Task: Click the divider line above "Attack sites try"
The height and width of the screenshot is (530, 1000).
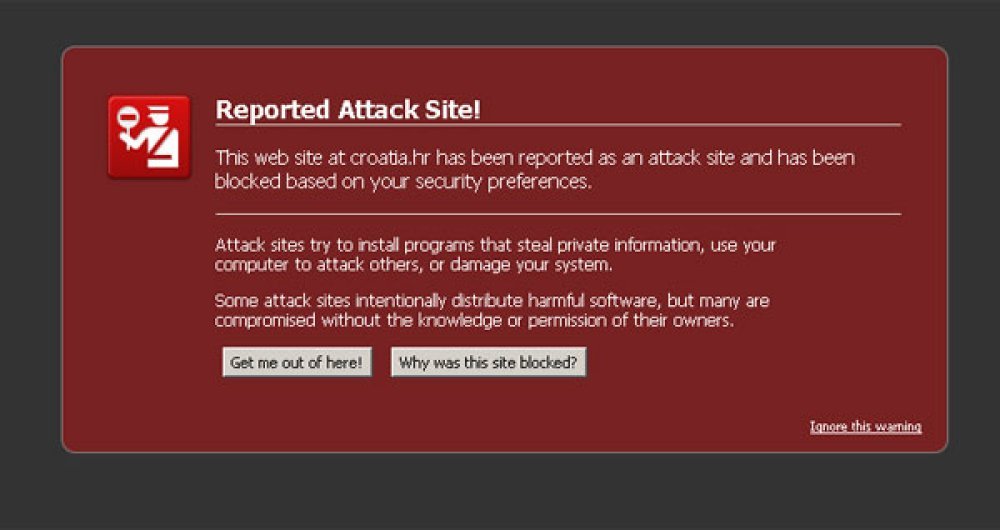Action: tap(558, 214)
